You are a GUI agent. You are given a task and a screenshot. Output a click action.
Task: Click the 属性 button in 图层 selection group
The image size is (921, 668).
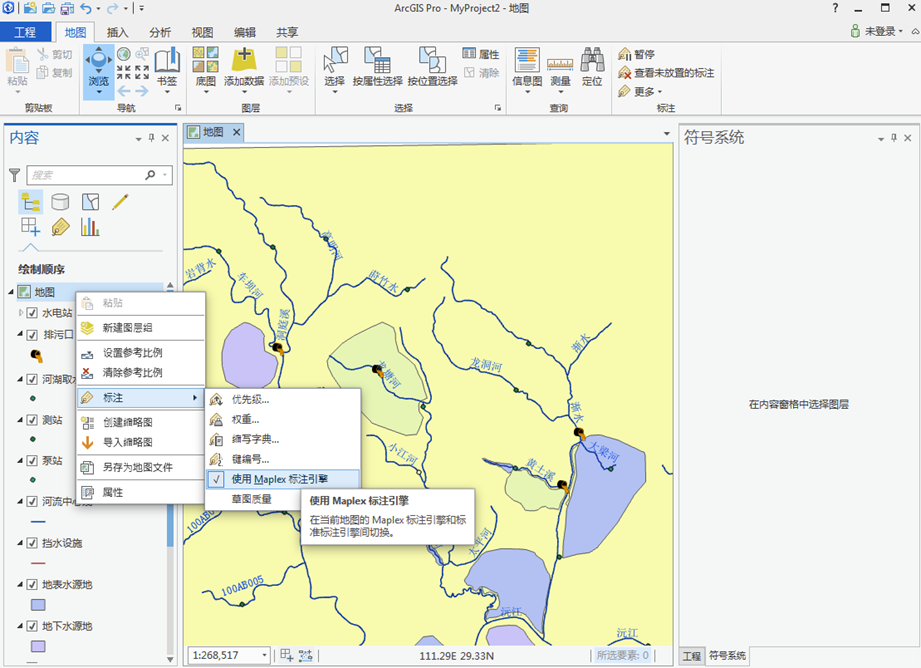[481, 54]
